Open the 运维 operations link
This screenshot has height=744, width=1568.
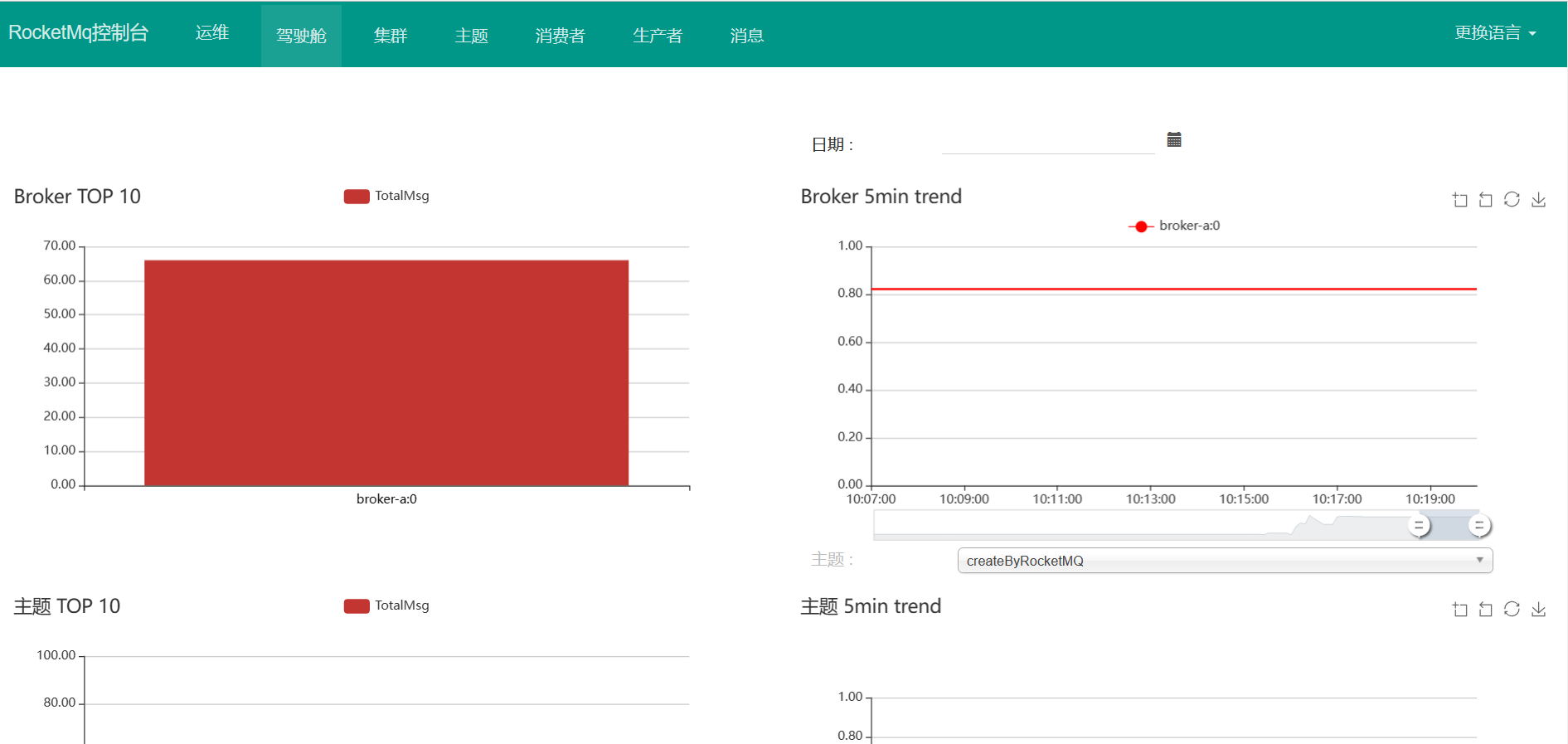coord(212,33)
